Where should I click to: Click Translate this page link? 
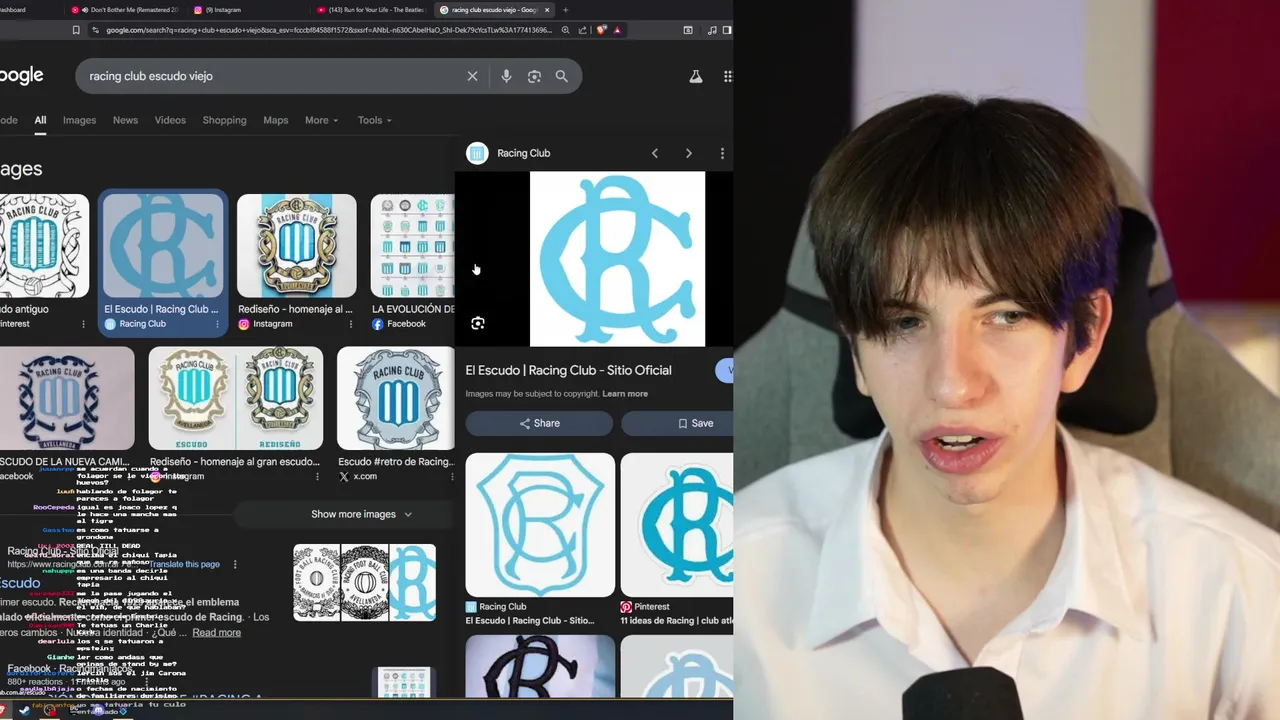coord(185,564)
